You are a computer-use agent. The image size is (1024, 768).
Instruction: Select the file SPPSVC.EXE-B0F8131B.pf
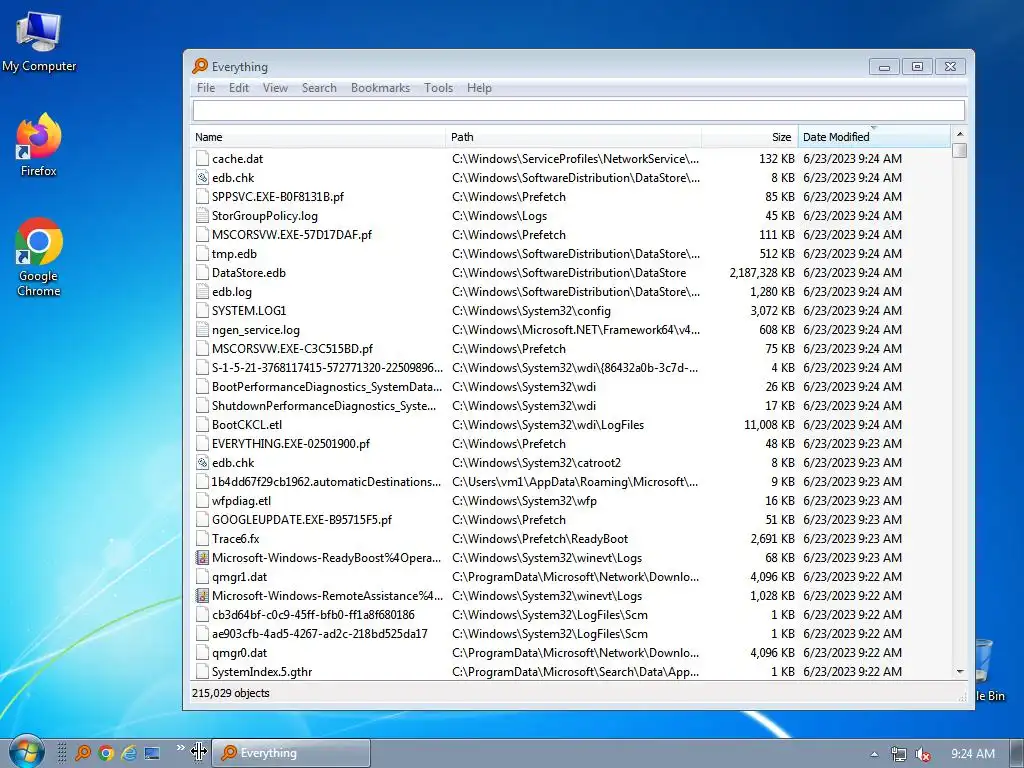(278, 197)
